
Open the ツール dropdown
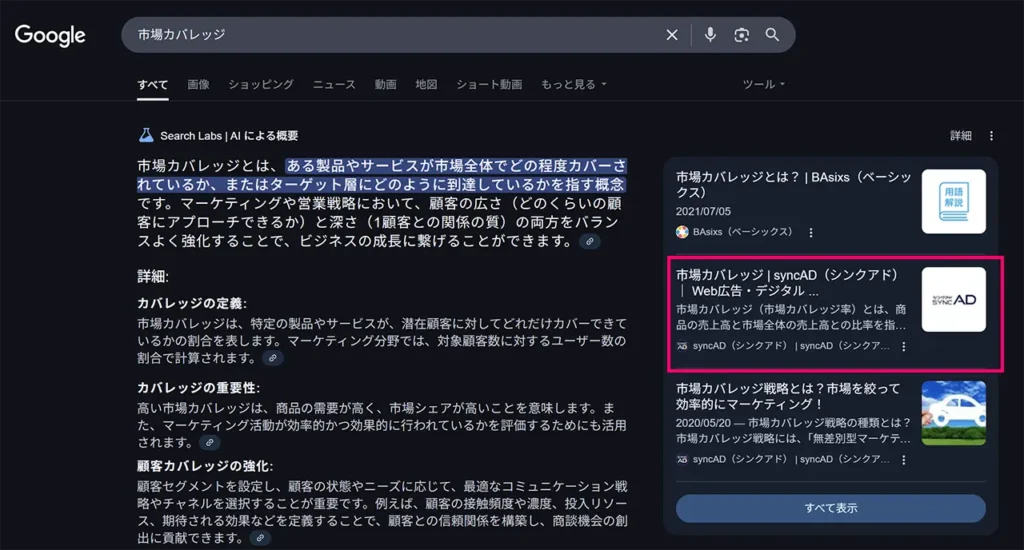tap(763, 84)
